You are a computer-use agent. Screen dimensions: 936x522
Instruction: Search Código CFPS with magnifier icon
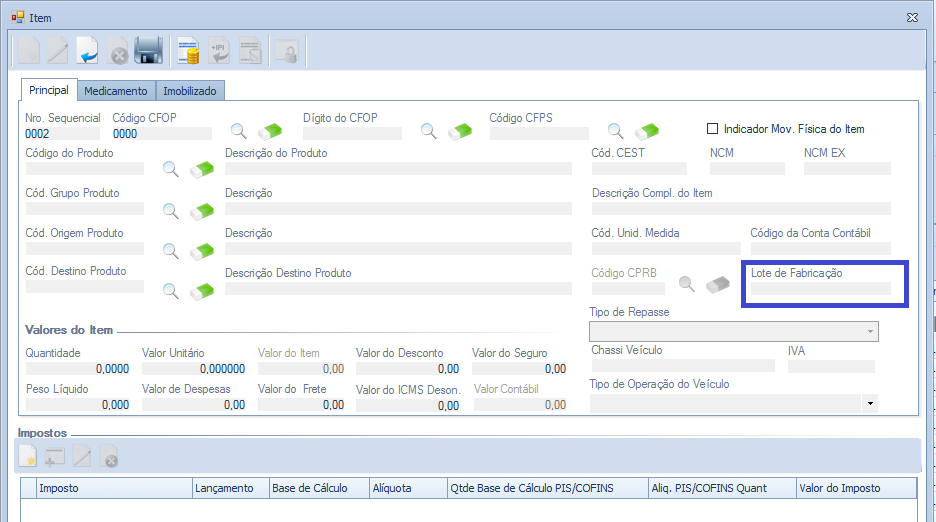[x=615, y=131]
